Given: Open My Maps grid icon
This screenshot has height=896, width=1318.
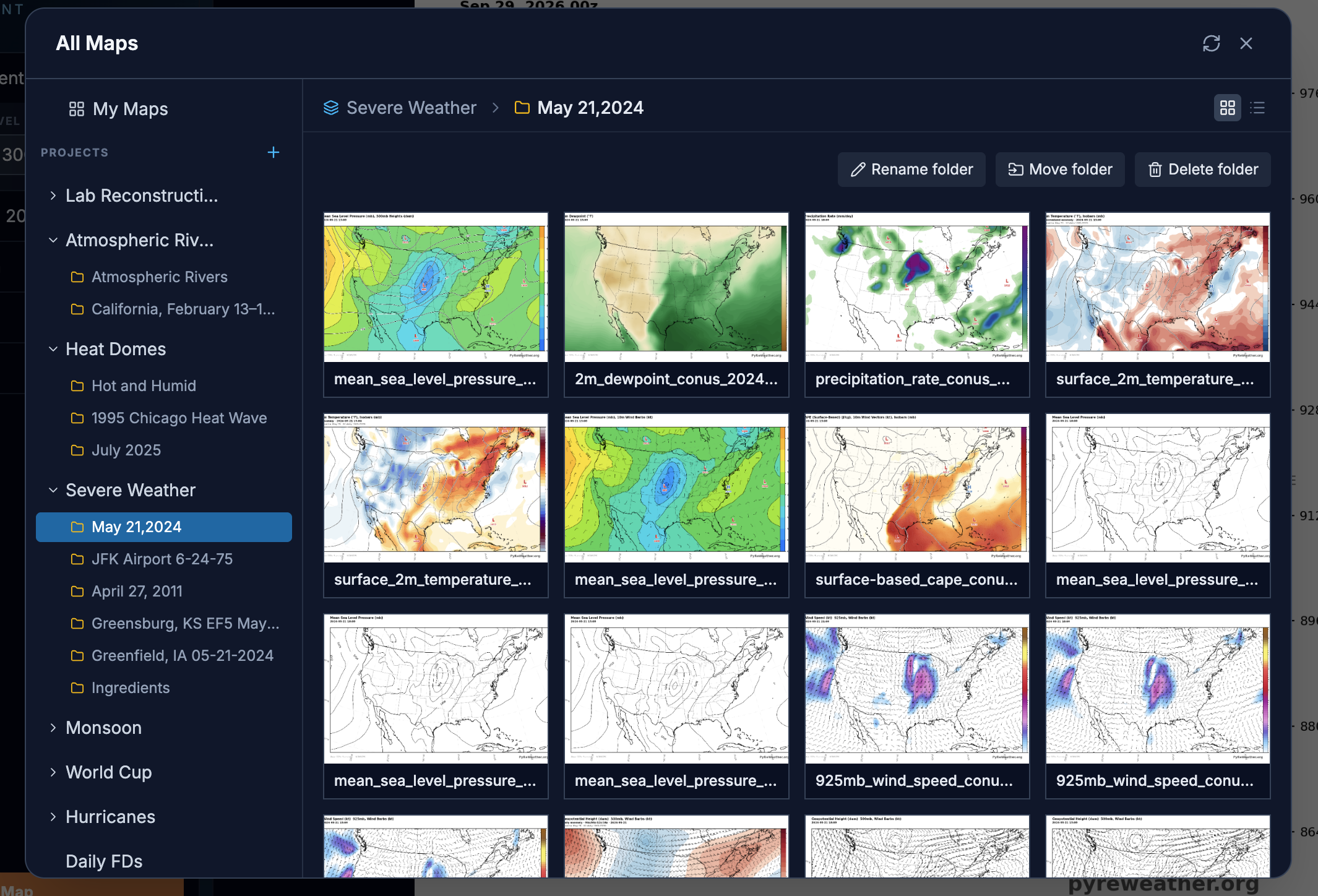Looking at the screenshot, I should click(x=77, y=109).
